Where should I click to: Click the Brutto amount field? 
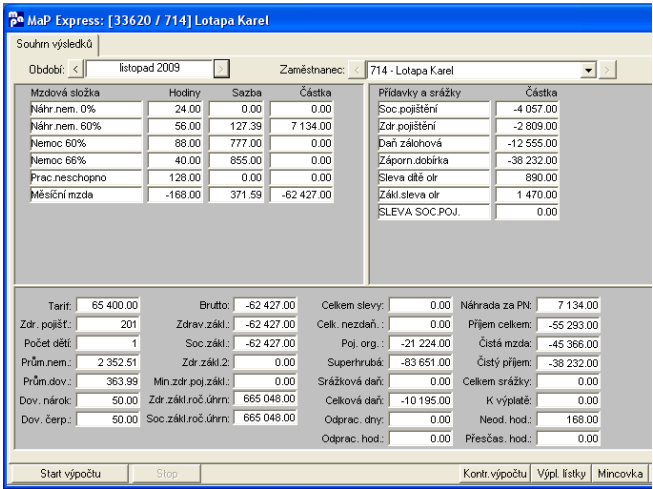tap(265, 305)
